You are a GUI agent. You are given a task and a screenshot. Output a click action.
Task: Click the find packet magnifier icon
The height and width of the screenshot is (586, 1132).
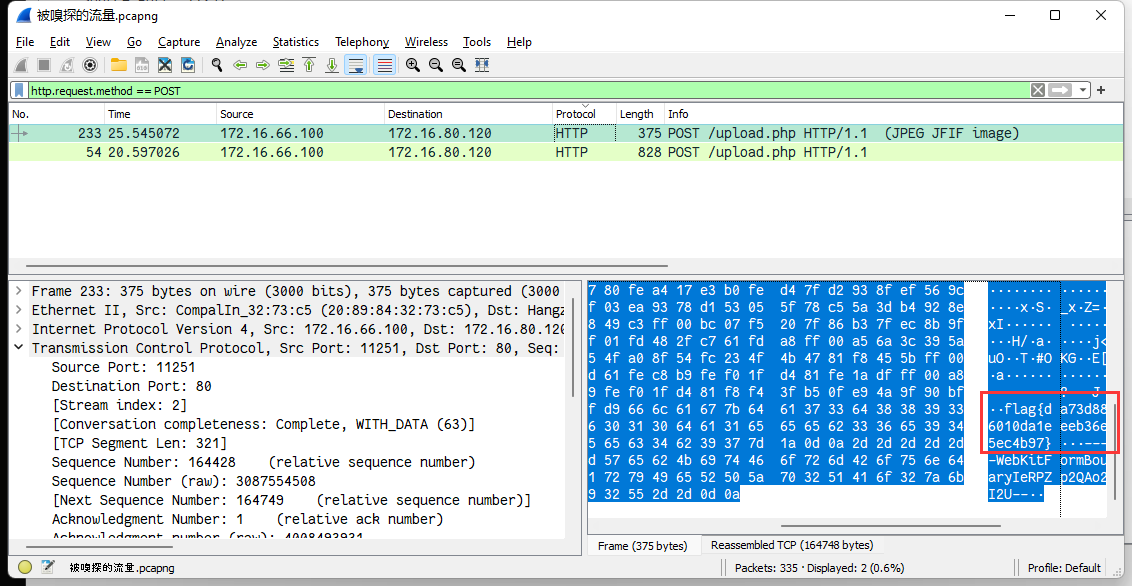point(217,65)
